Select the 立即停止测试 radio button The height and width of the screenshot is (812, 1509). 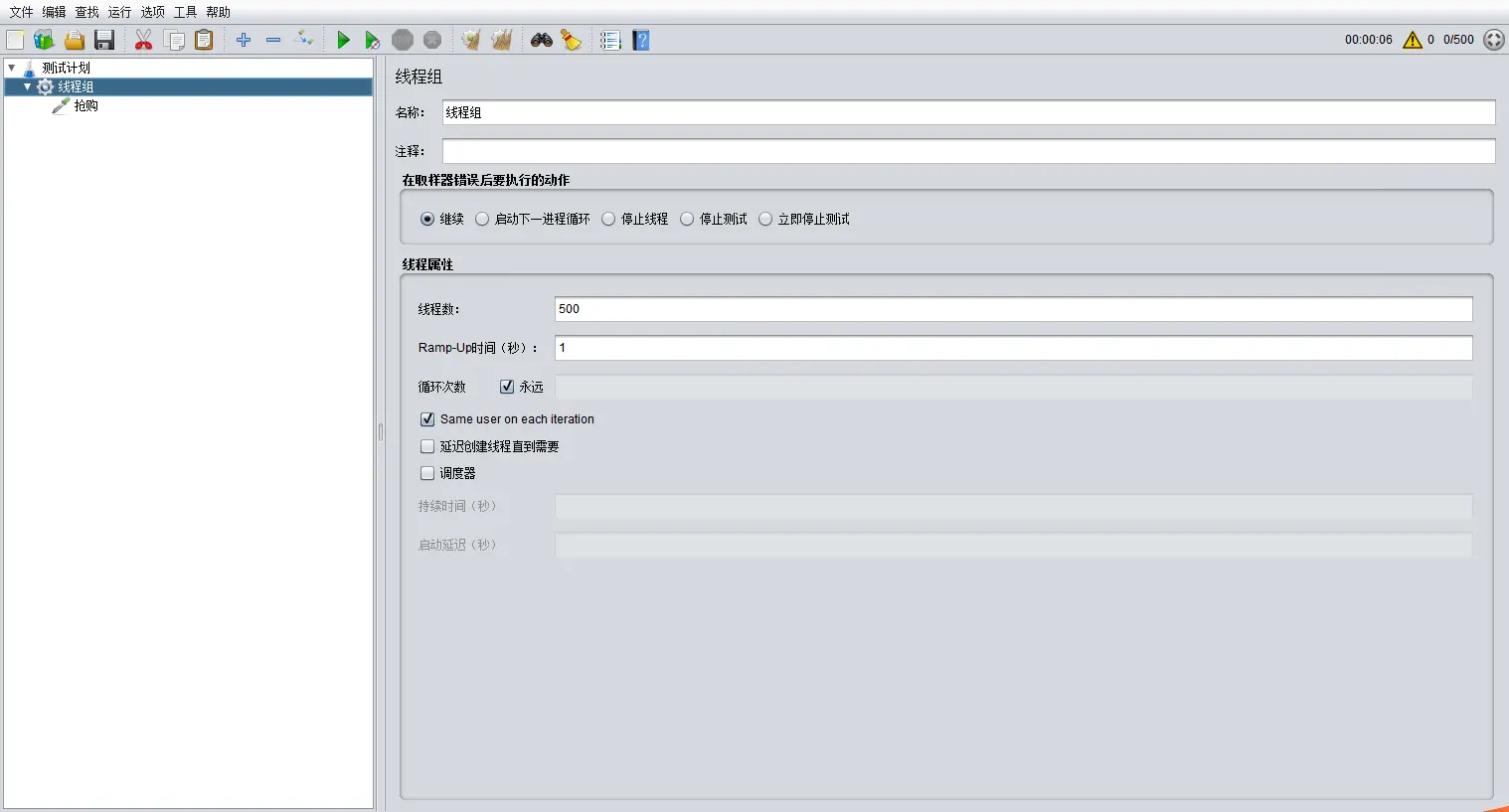click(x=765, y=219)
